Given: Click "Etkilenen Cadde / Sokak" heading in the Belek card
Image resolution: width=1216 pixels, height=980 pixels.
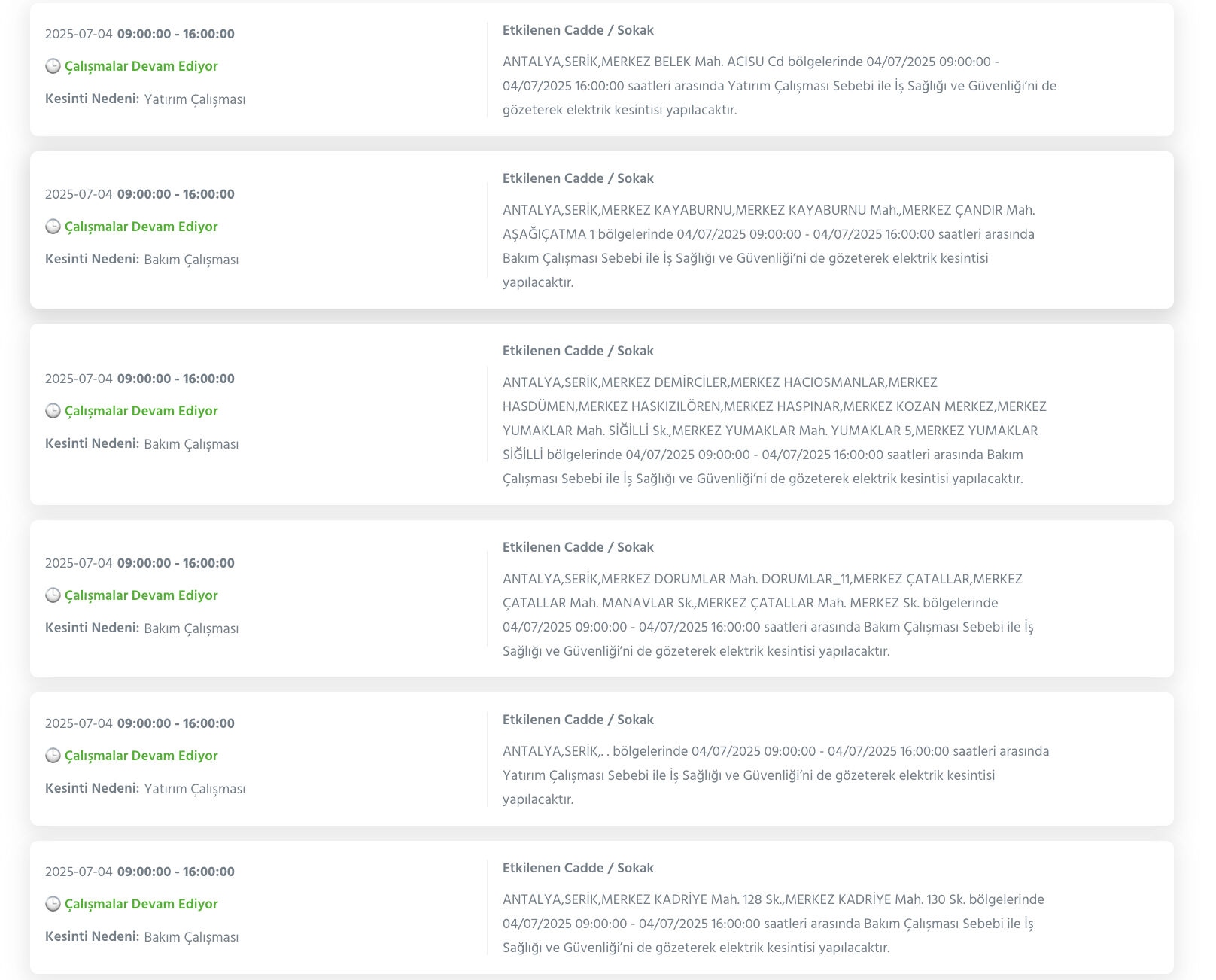Looking at the screenshot, I should [x=578, y=30].
